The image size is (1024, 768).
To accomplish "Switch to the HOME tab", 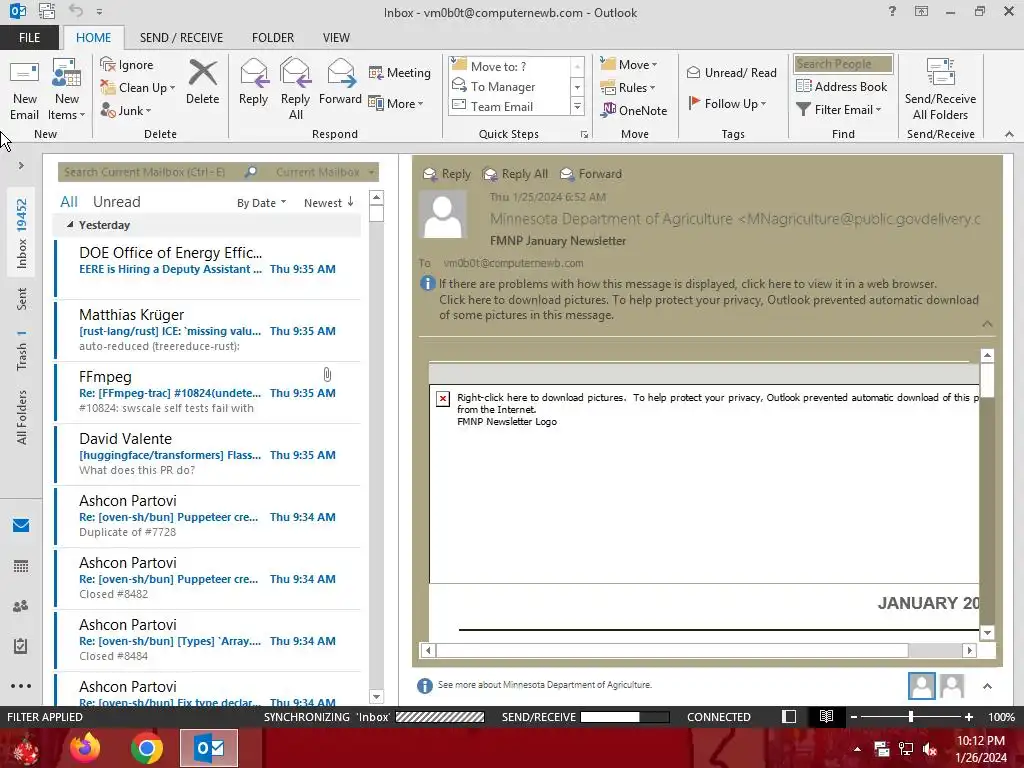I will (93, 38).
